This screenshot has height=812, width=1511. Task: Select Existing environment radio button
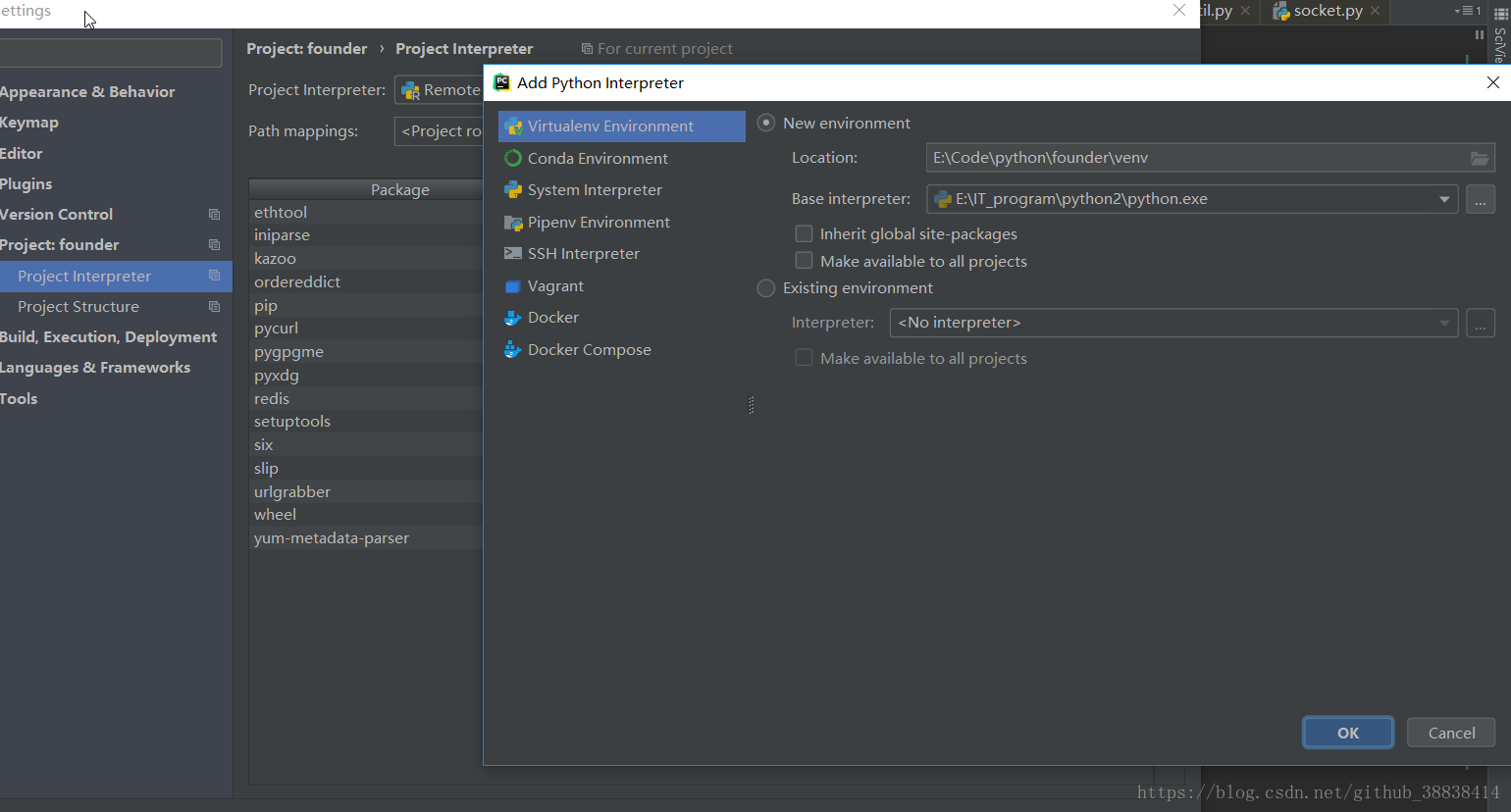pos(766,288)
